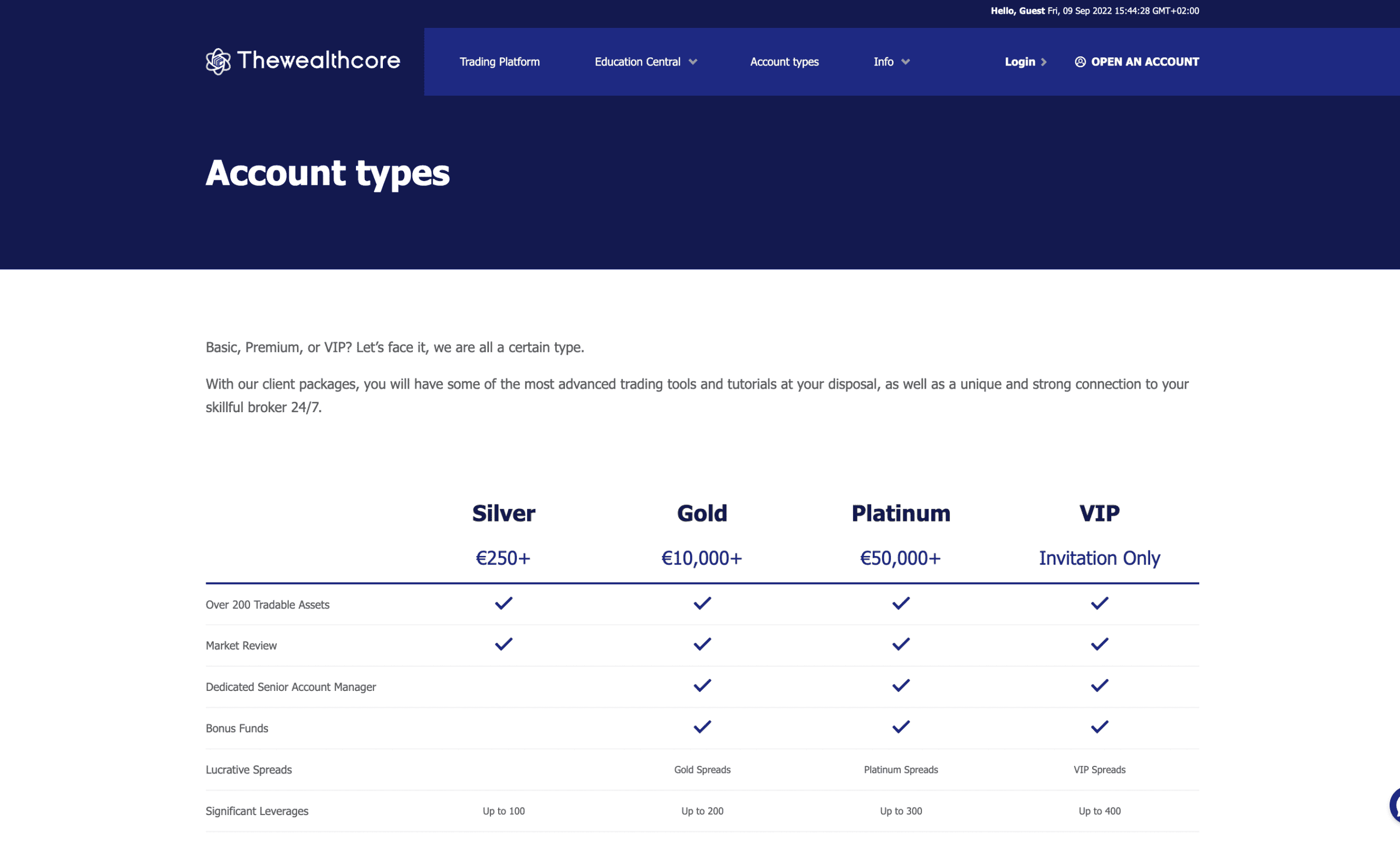Click the Login link
Image resolution: width=1400 pixels, height=844 pixels.
point(1020,62)
